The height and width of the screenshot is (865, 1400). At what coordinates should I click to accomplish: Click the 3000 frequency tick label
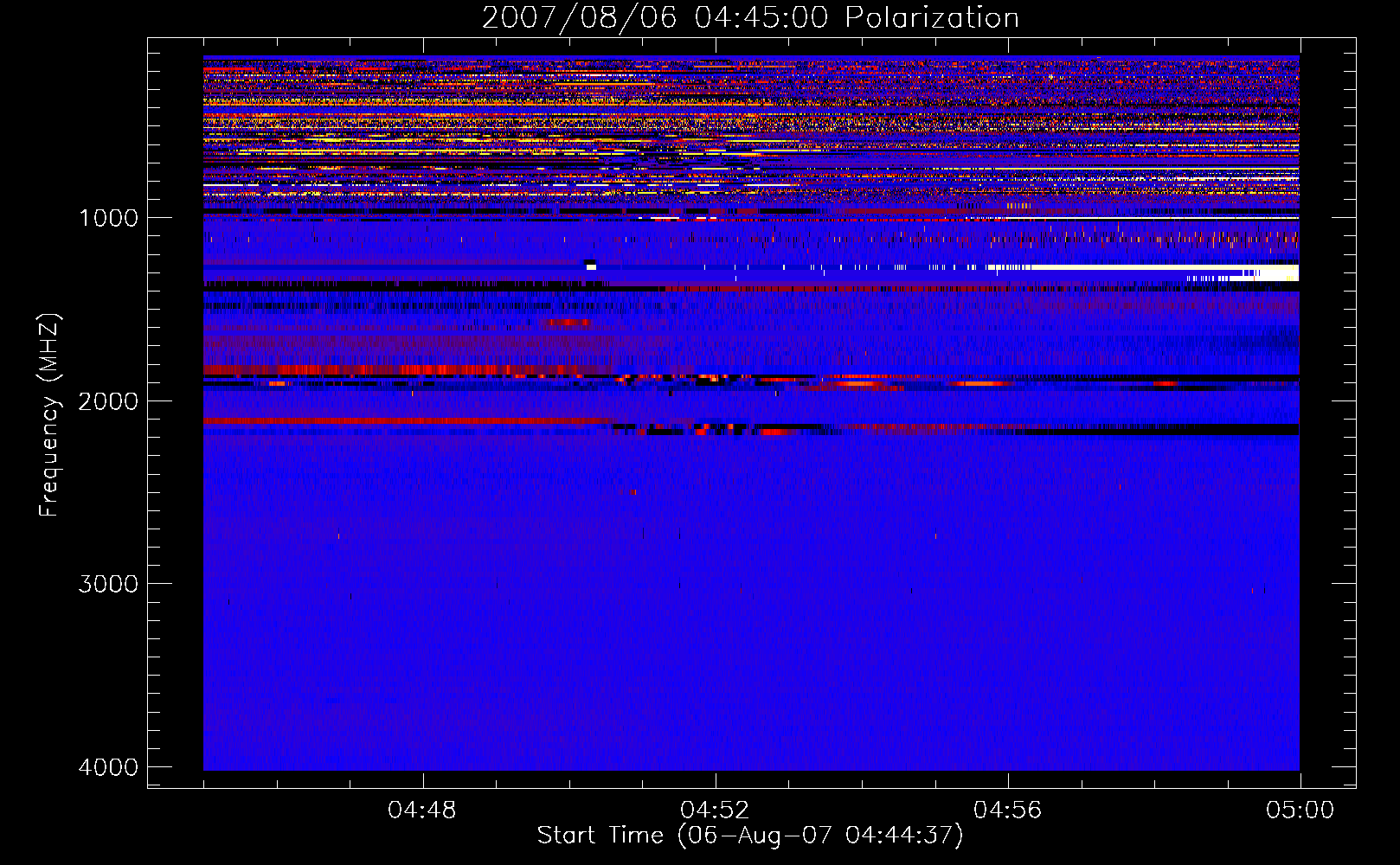[108, 584]
